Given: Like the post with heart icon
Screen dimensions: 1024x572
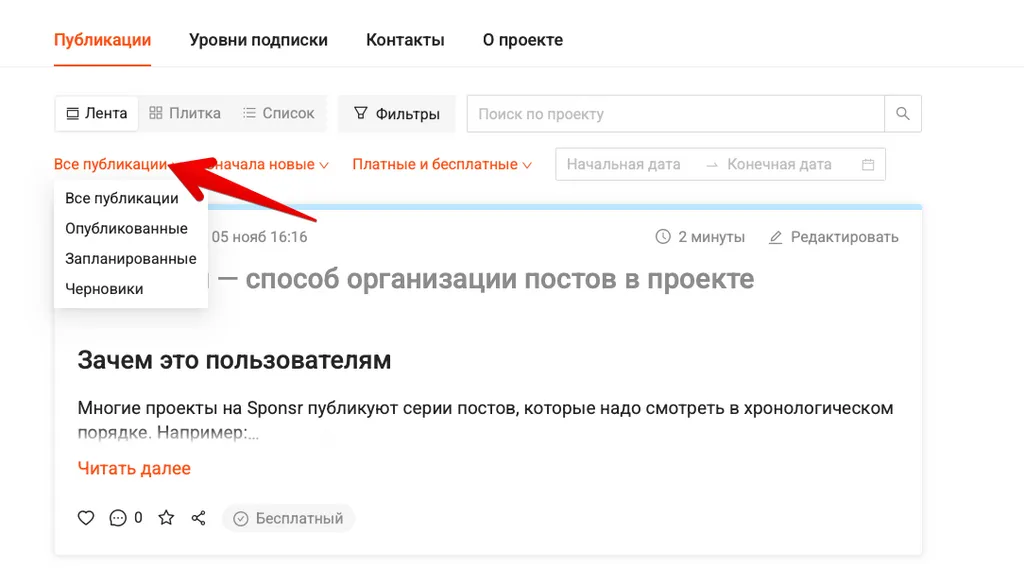Looking at the screenshot, I should click(86, 518).
